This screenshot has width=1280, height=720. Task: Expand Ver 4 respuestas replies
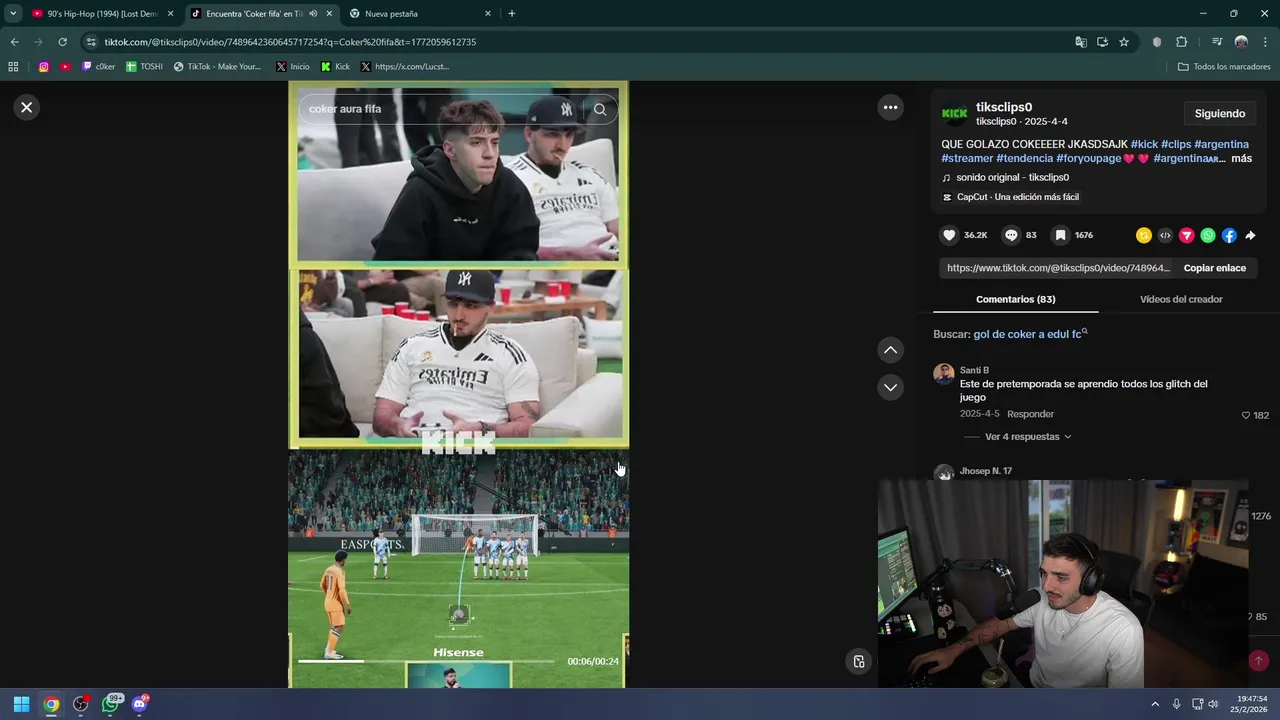tap(1028, 437)
